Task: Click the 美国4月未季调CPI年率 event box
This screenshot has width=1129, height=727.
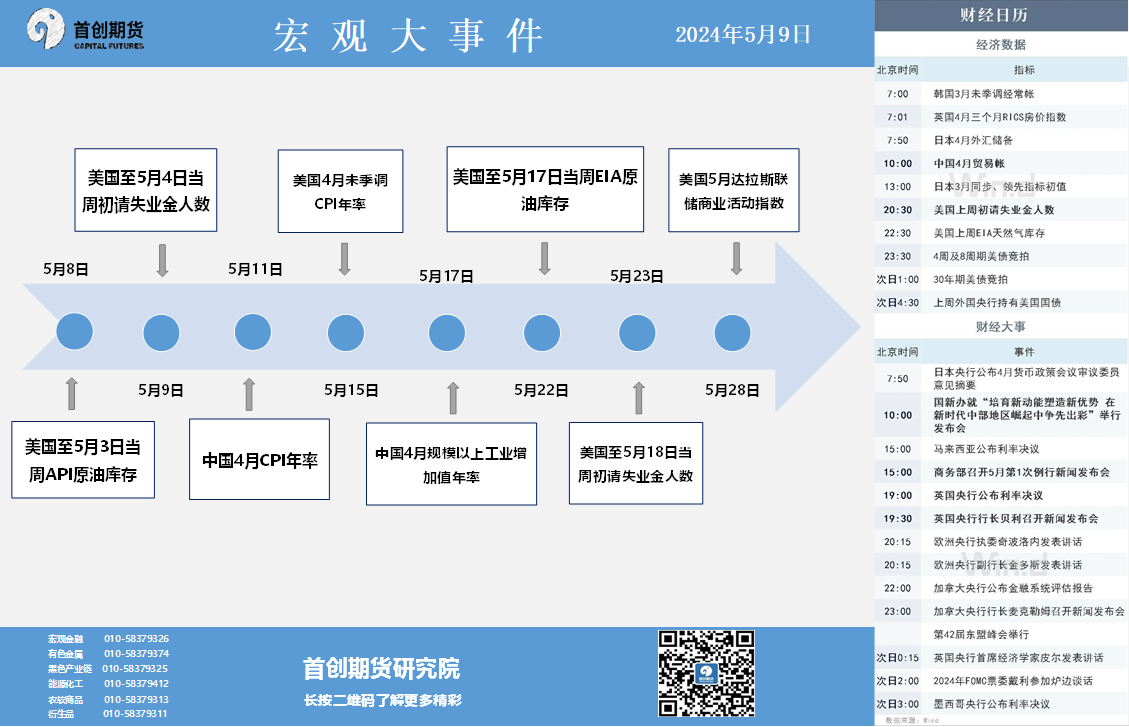Action: click(341, 191)
